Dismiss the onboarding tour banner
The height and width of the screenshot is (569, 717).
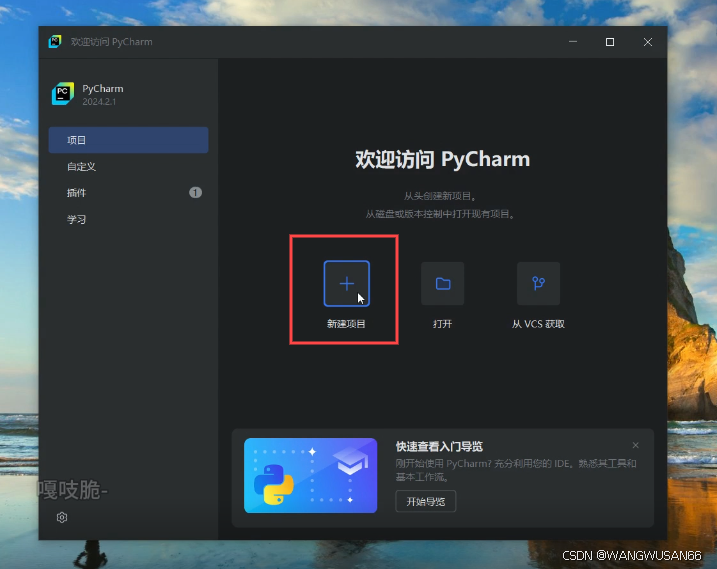(636, 445)
